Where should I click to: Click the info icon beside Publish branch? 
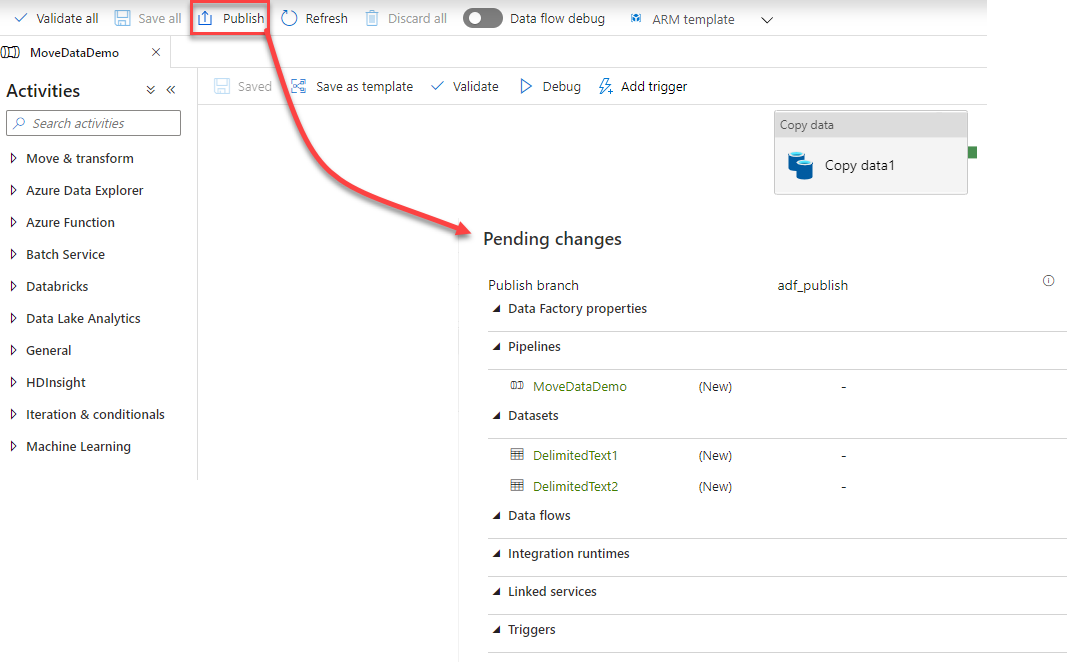pyautogui.click(x=1048, y=281)
